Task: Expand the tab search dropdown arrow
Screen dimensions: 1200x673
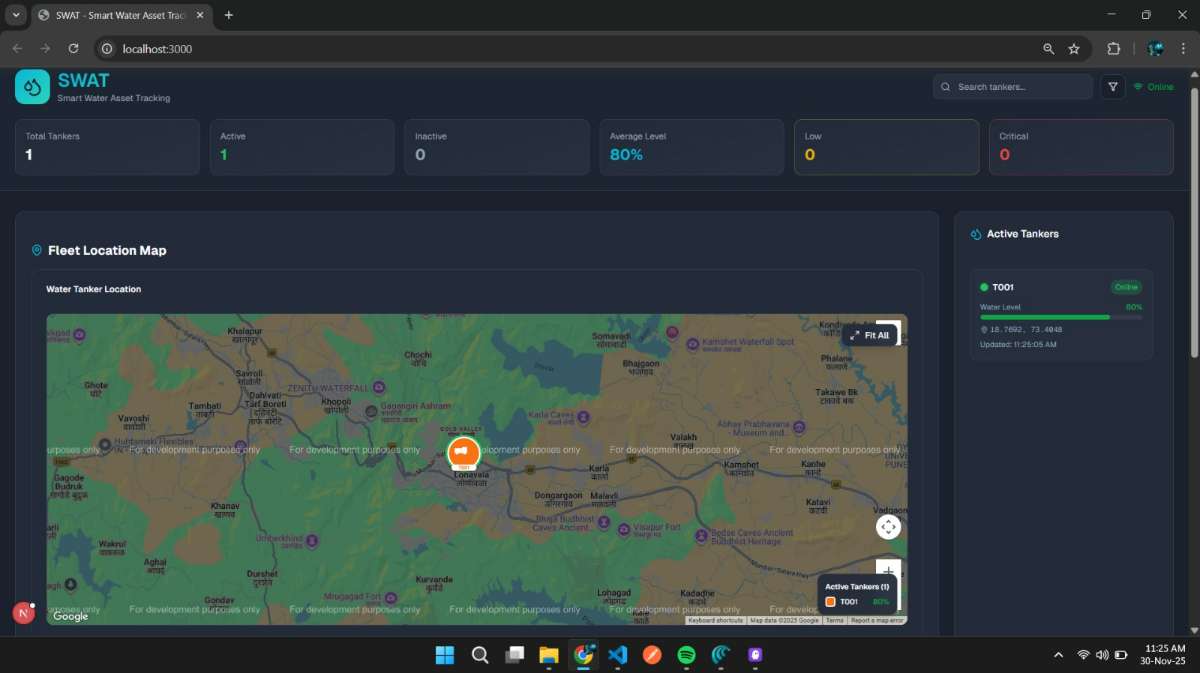Action: [16, 15]
